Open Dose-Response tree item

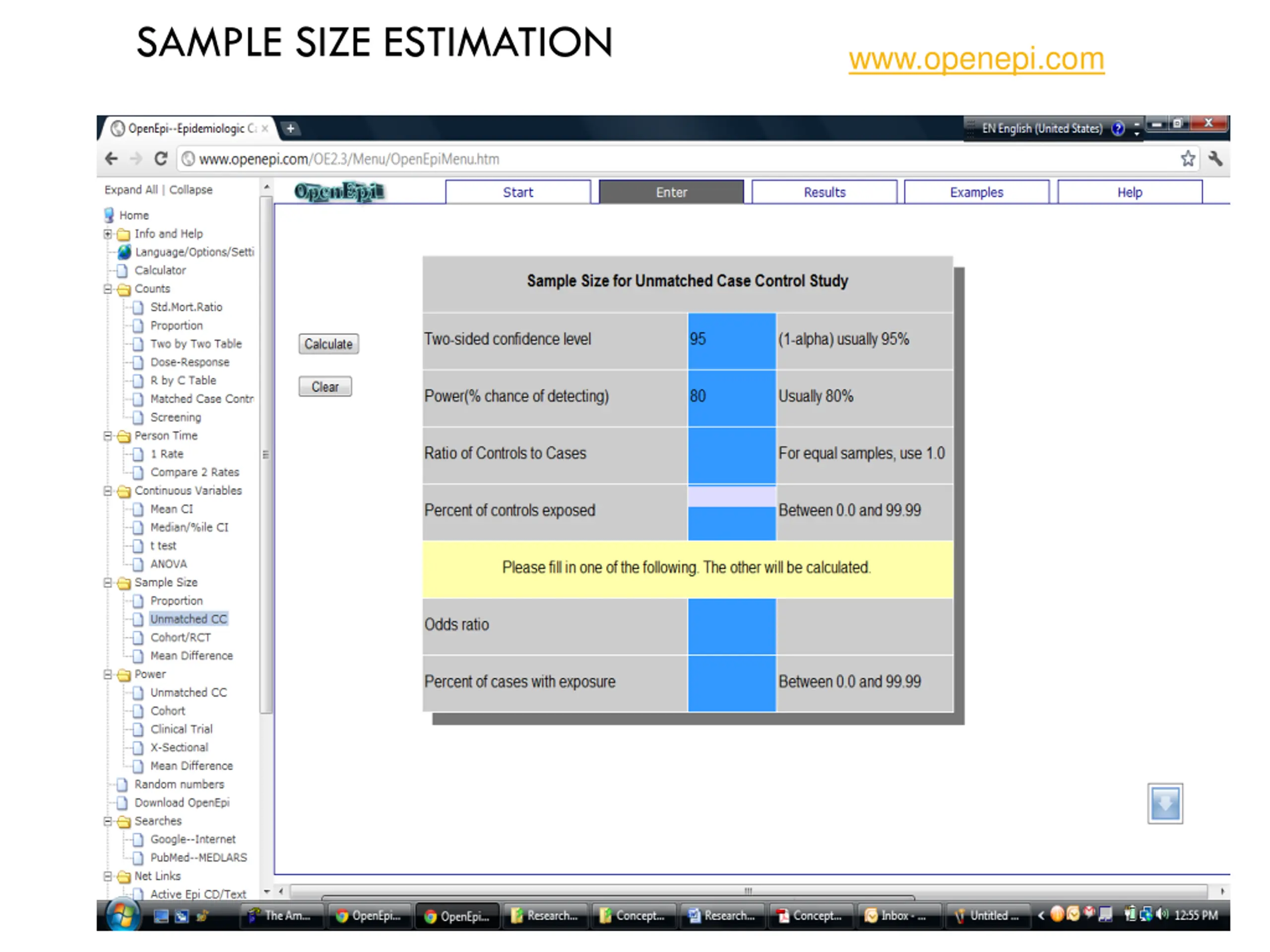tap(190, 362)
